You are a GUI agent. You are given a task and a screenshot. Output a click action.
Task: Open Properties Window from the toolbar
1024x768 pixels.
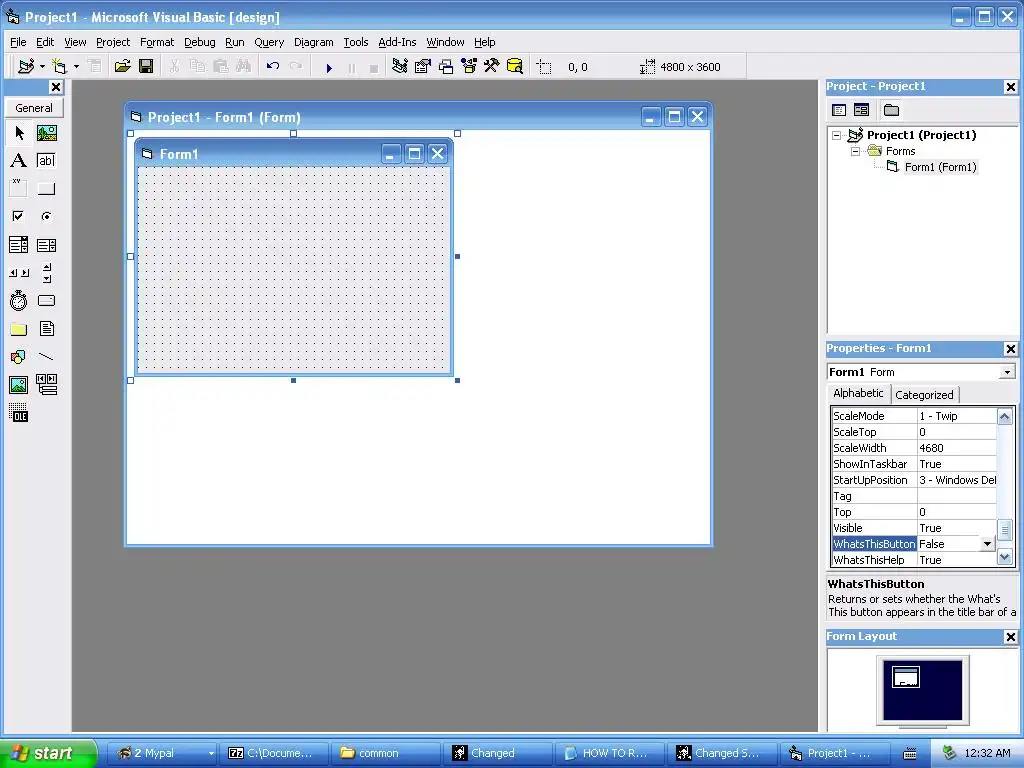click(x=423, y=67)
